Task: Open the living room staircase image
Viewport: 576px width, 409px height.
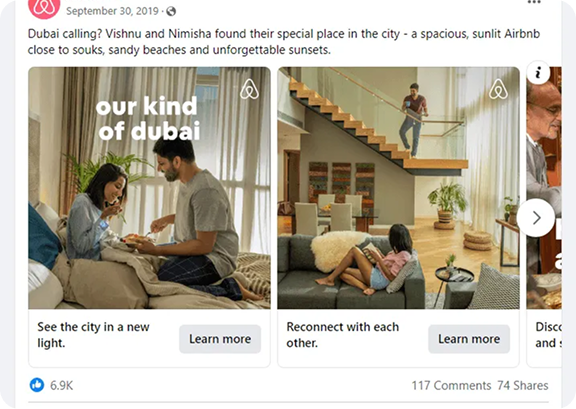Action: click(399, 188)
